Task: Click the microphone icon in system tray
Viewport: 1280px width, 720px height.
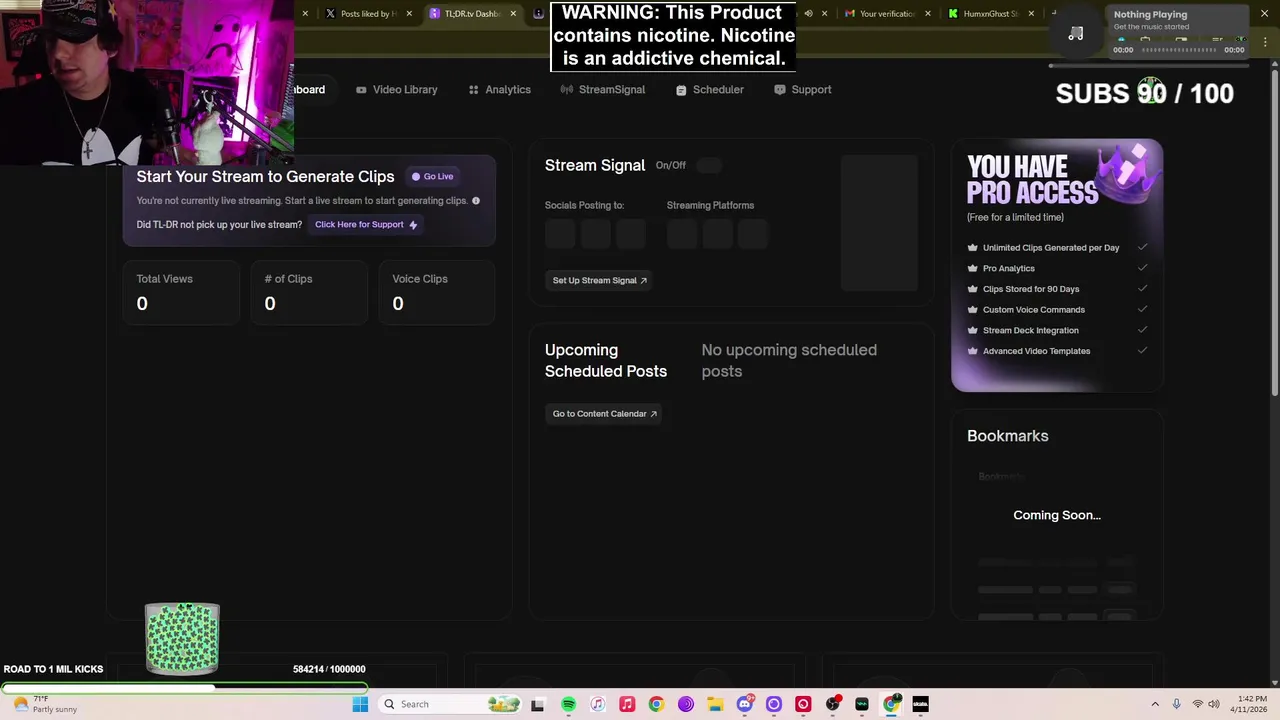Action: click(1176, 704)
